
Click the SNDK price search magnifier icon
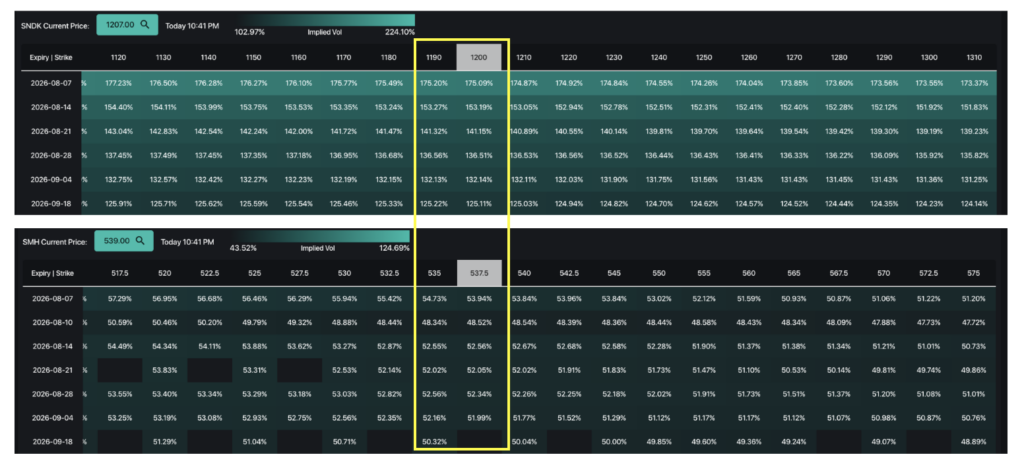coord(145,25)
